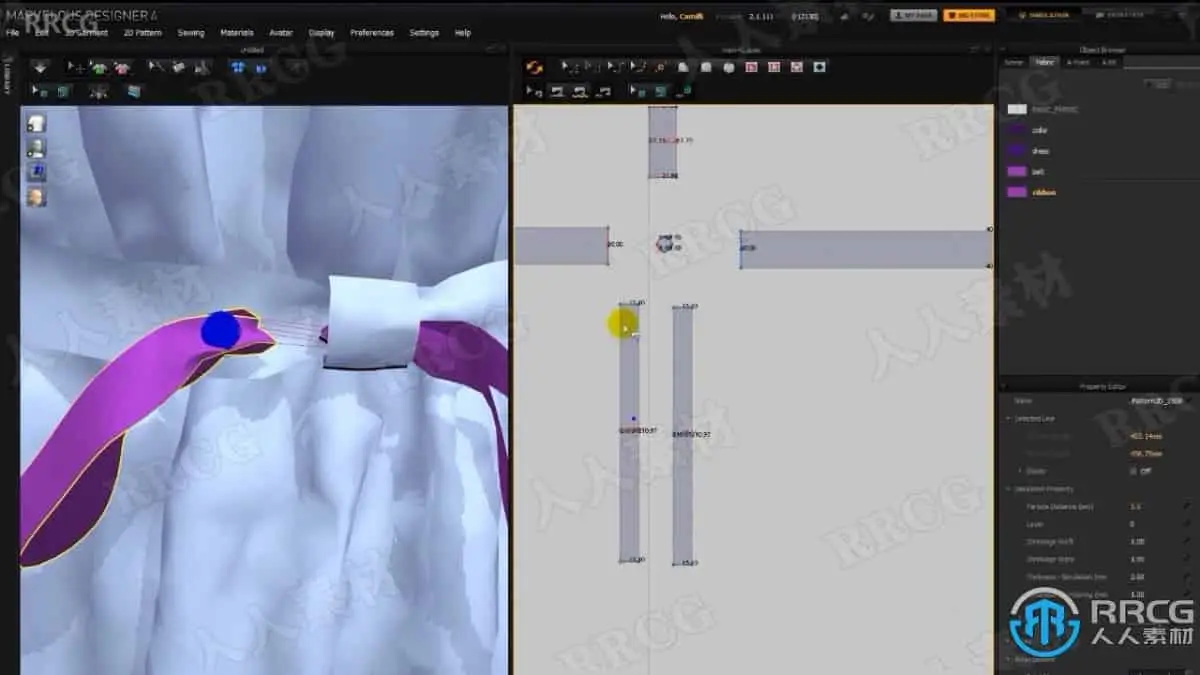Open the 2D Pattern menu
This screenshot has height=675, width=1200.
142,33
